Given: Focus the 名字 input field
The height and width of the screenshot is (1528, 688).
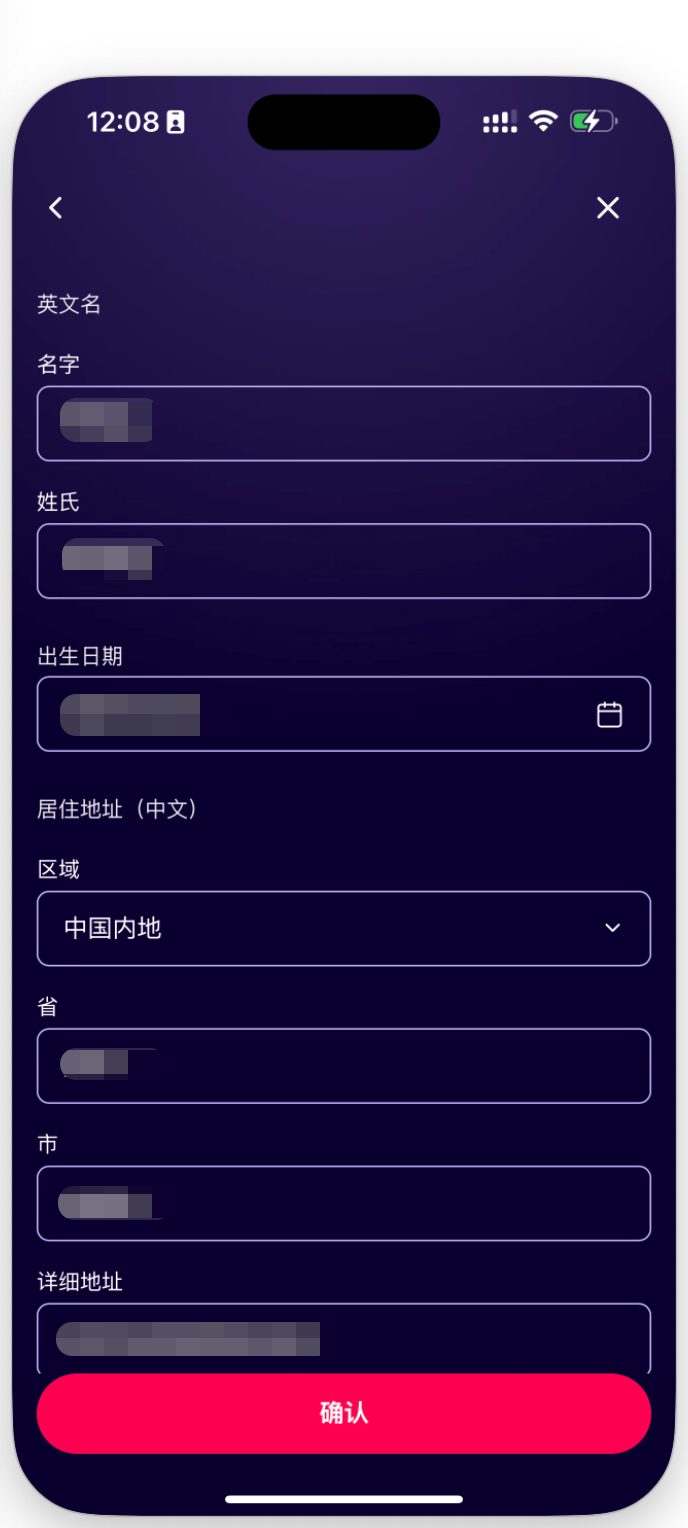Looking at the screenshot, I should tap(343, 423).
